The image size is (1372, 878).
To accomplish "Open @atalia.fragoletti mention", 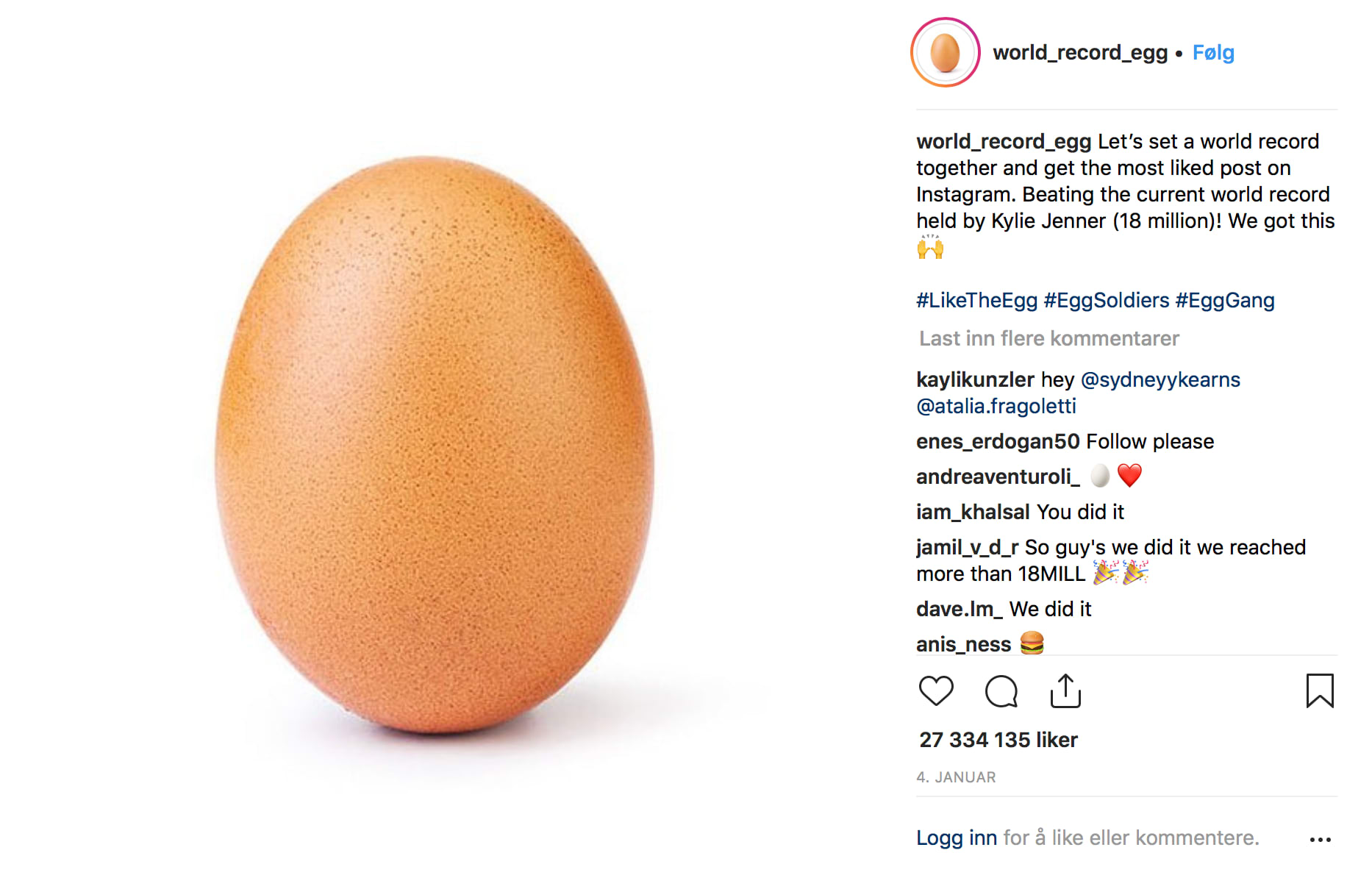I will pos(996,406).
